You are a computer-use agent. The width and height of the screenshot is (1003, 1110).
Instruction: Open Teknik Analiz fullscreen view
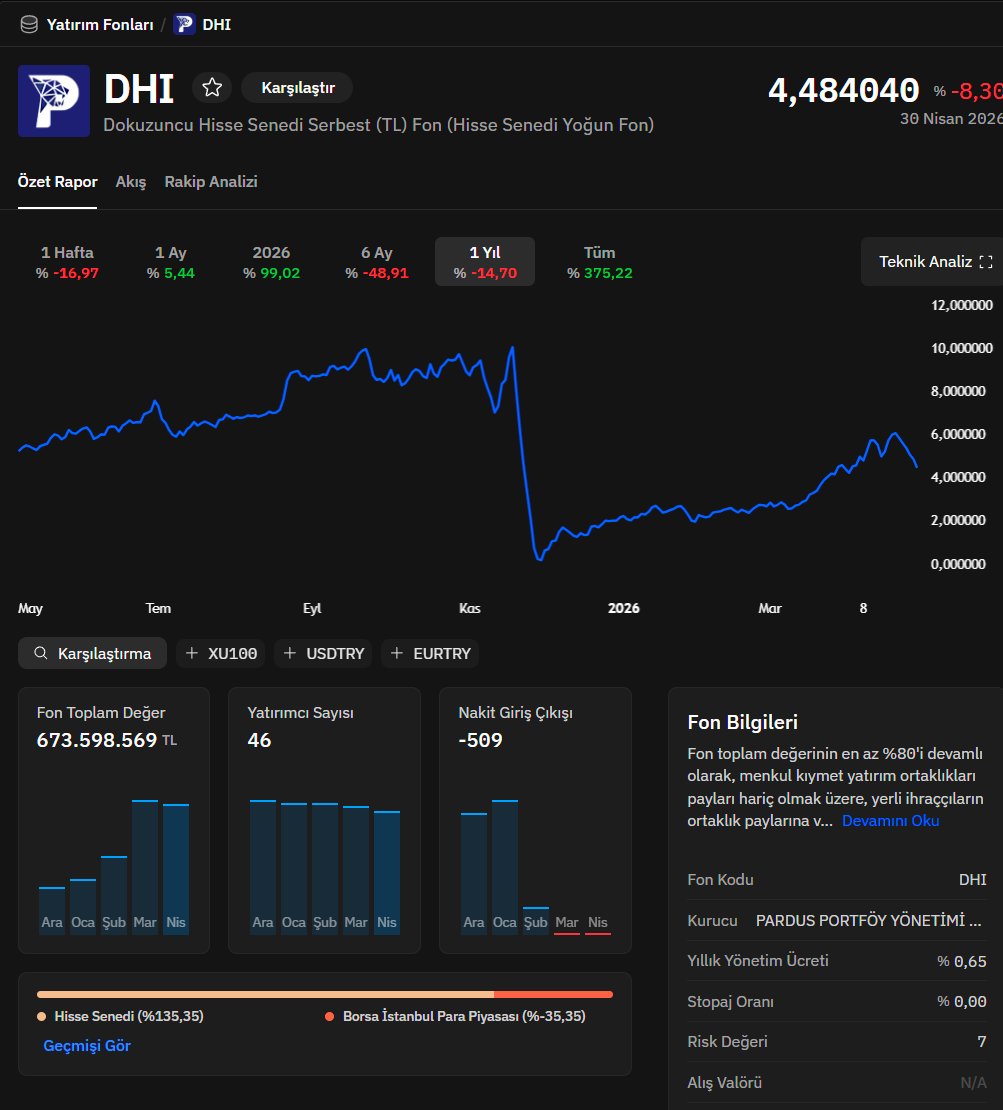(x=934, y=262)
